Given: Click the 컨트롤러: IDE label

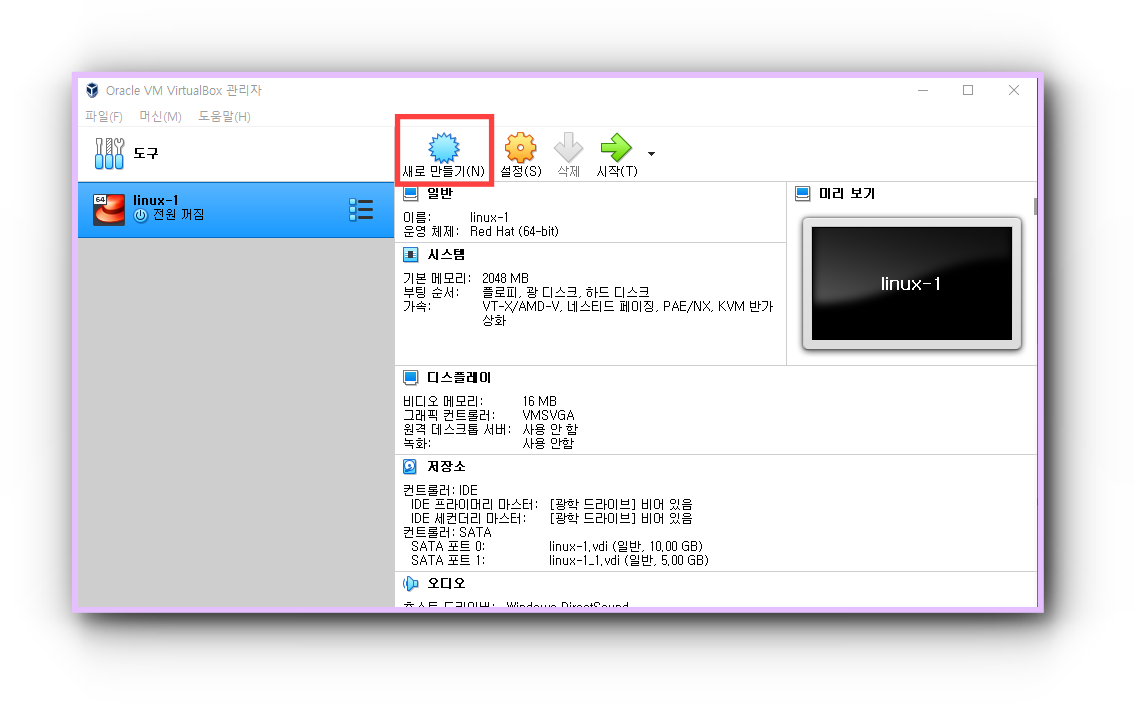Looking at the screenshot, I should click(x=440, y=490).
